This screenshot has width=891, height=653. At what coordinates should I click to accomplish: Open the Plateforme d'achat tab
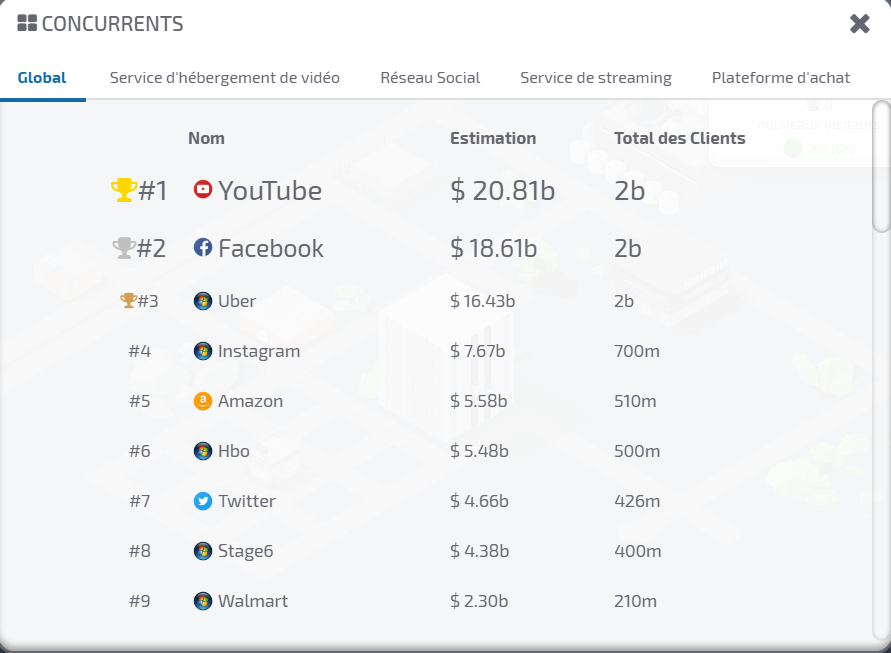(781, 78)
